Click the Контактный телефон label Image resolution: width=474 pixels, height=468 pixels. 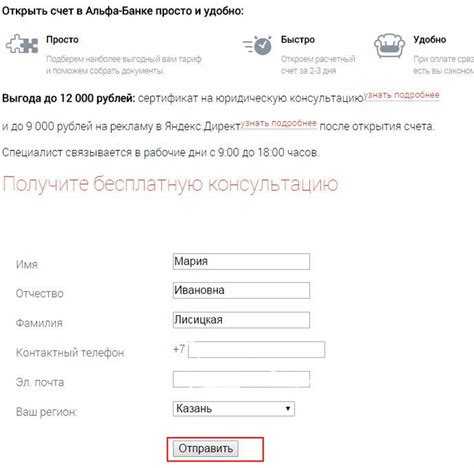tap(70, 353)
